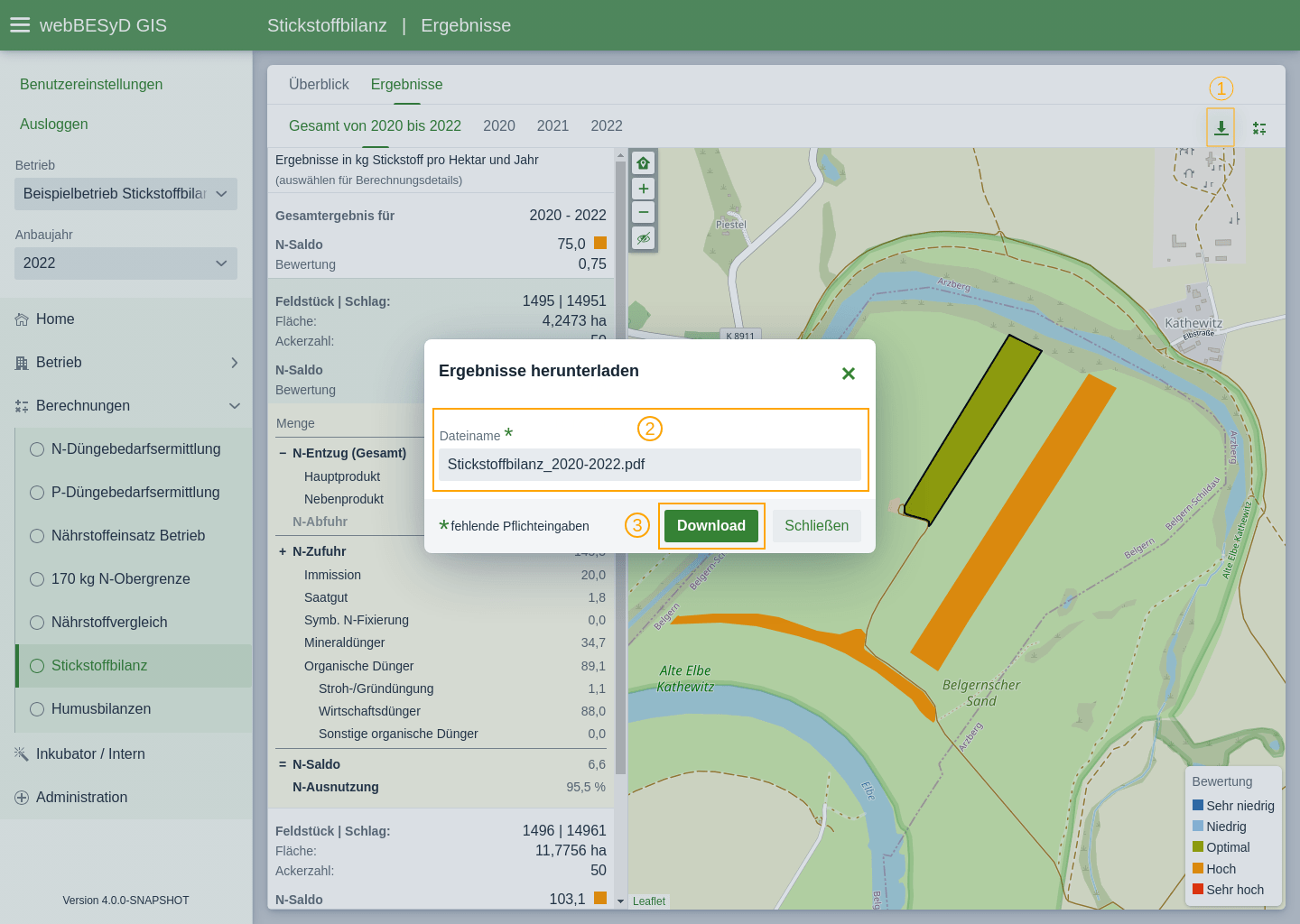Click the Wirtschaftsdünger row
The width and height of the screenshot is (1300, 924).
pyautogui.click(x=441, y=711)
